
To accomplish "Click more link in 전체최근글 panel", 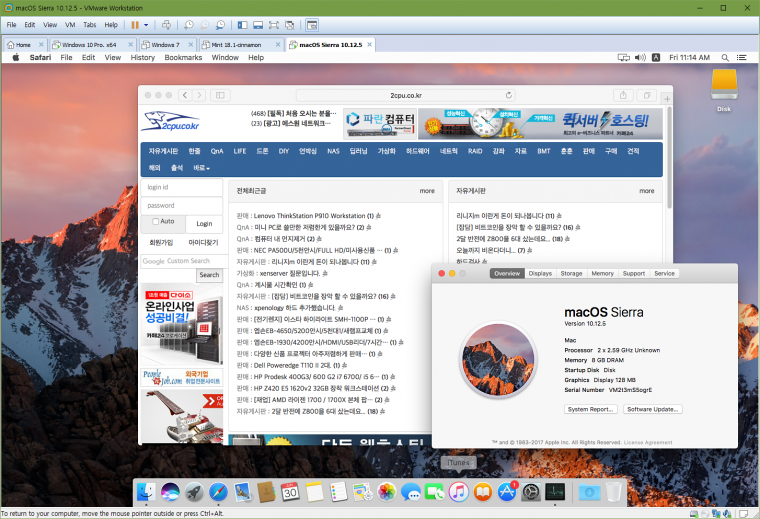I will [427, 191].
